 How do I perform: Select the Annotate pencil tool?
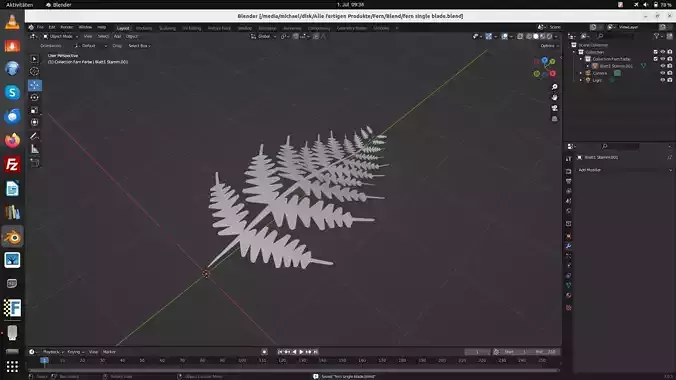click(34, 136)
